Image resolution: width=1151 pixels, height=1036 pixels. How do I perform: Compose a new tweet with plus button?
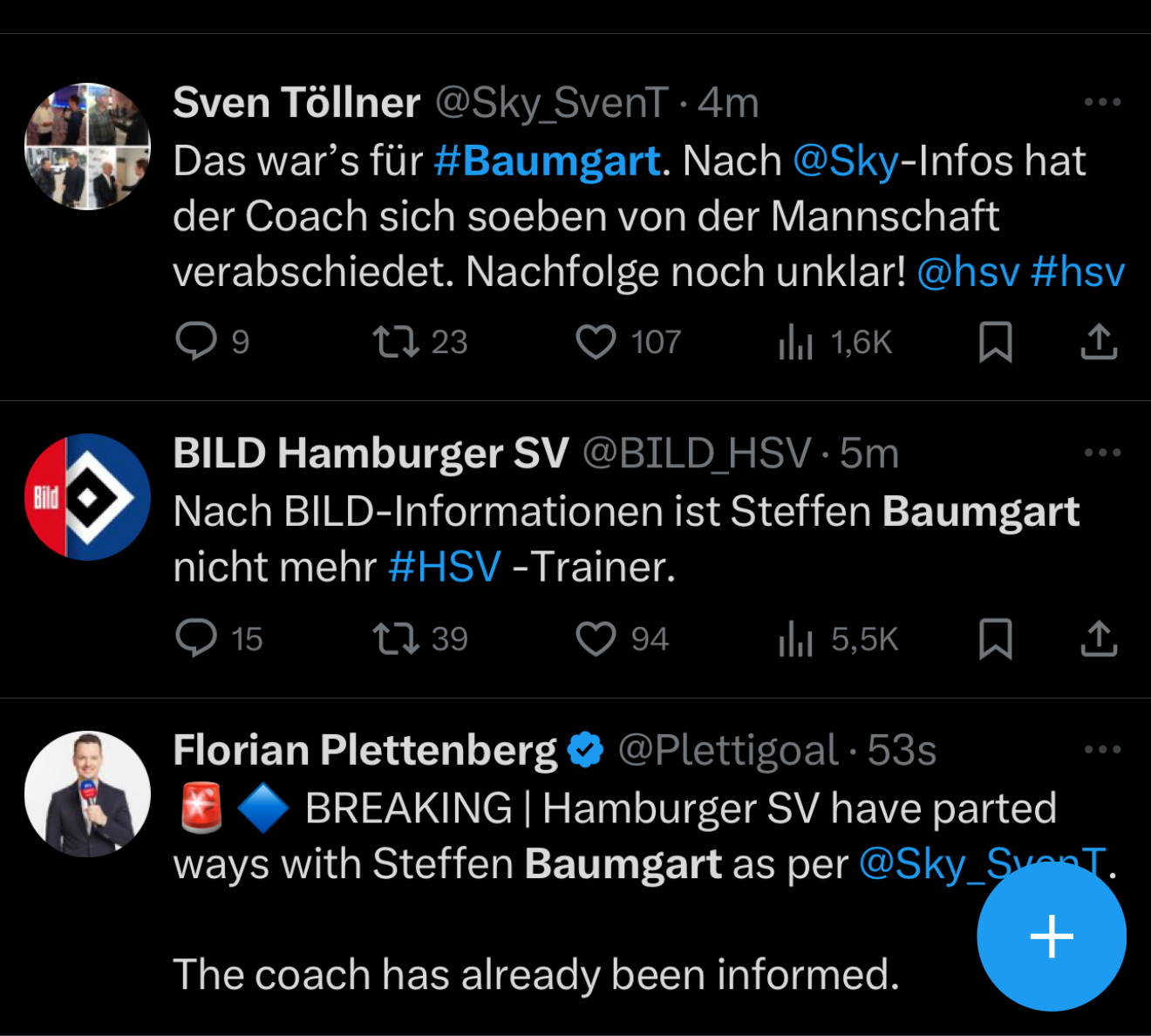[x=1052, y=937]
